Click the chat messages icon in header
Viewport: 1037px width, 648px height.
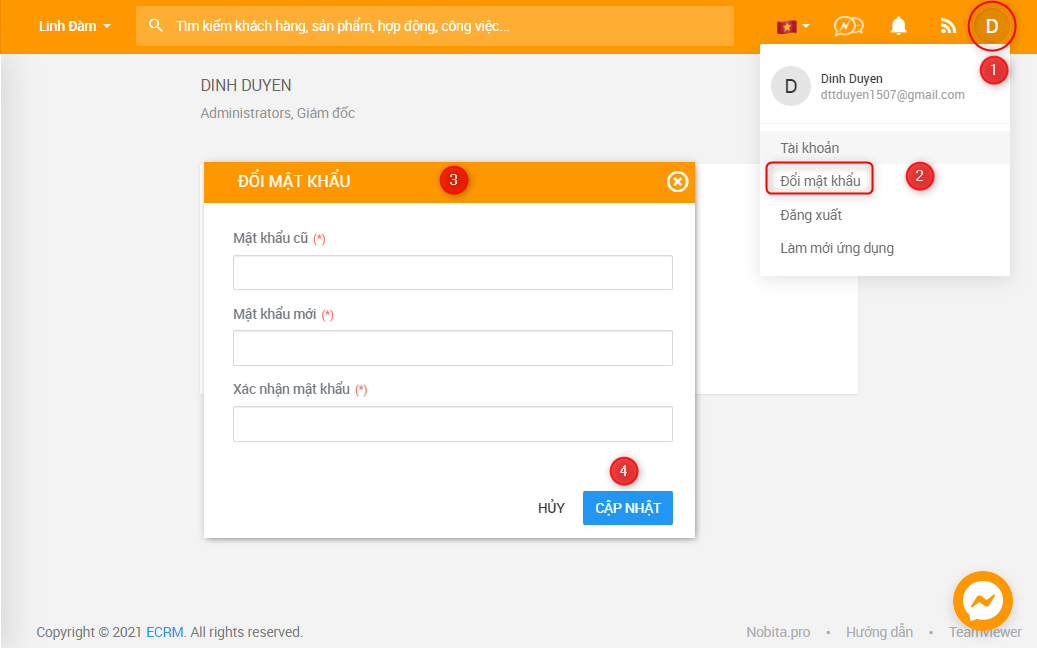[x=848, y=26]
